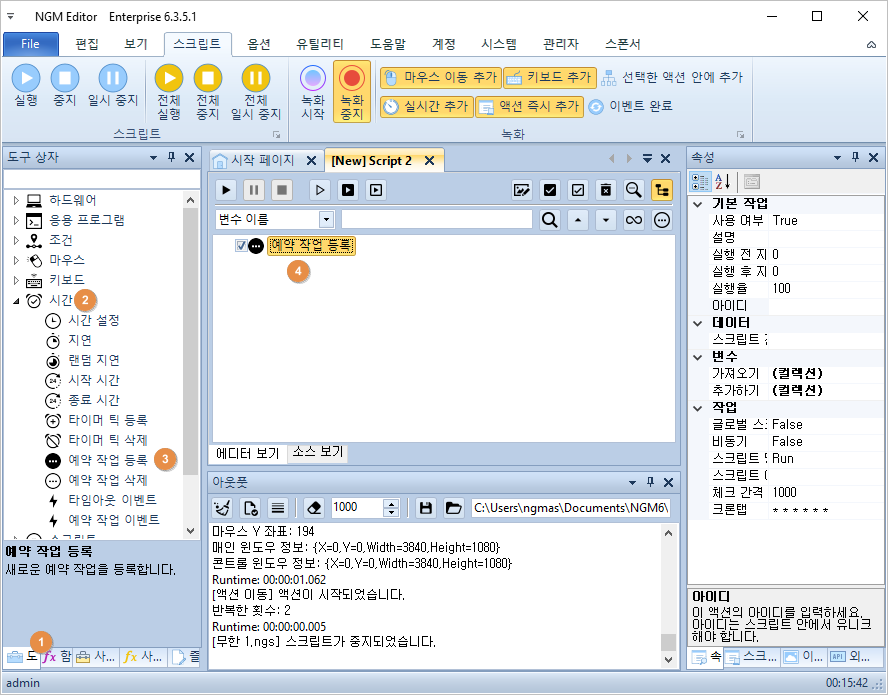Click the categorized view icon in 속성 panel
888x695 pixels.
tap(700, 182)
